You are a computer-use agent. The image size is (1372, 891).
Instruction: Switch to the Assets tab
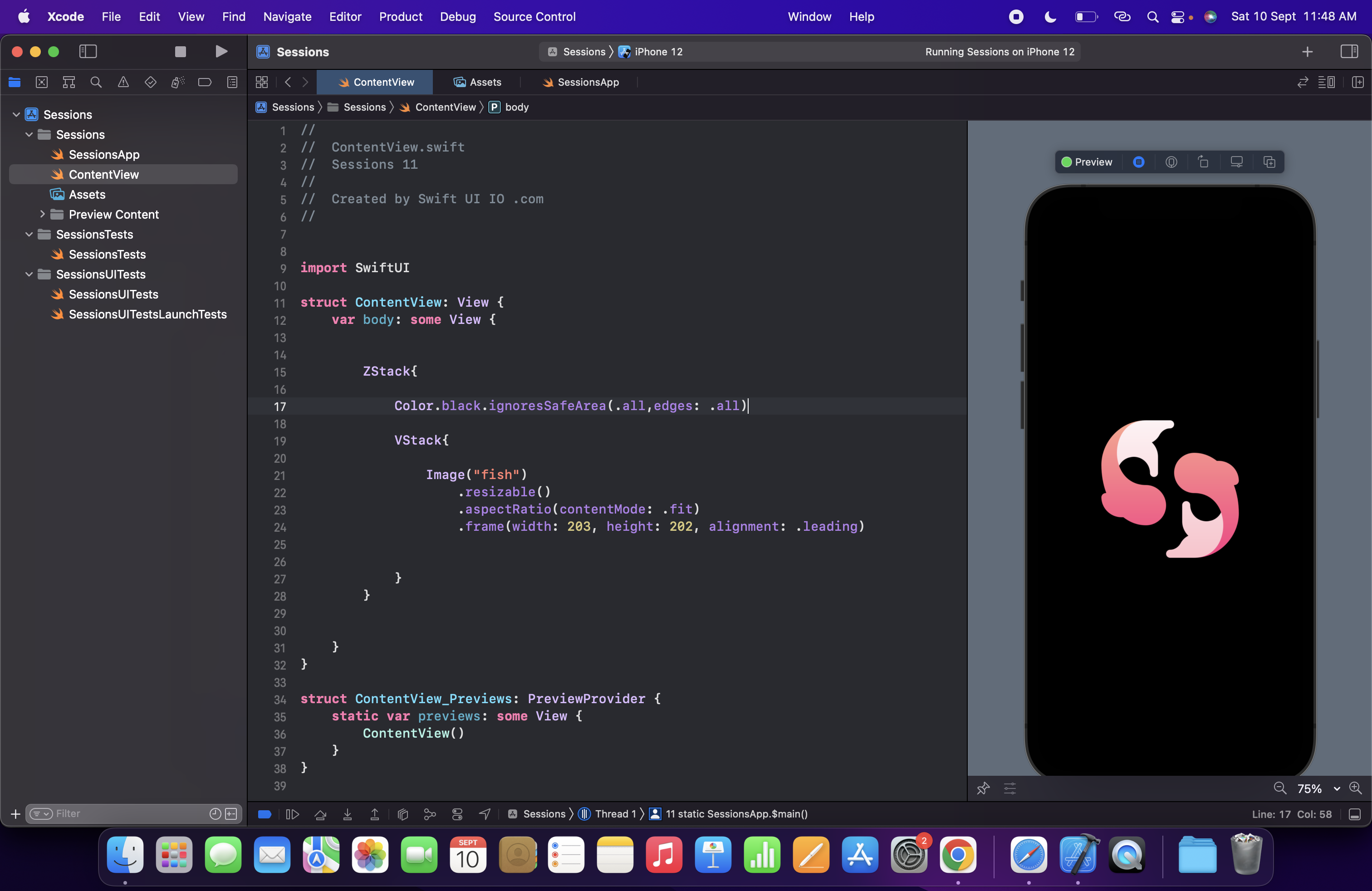click(x=477, y=83)
